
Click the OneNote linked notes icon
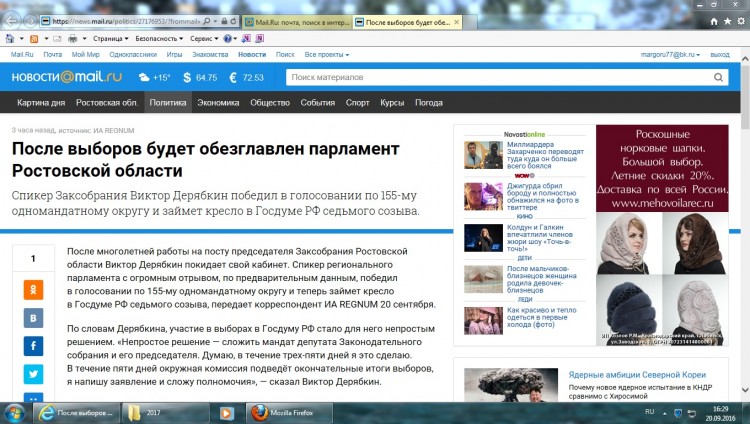click(260, 38)
